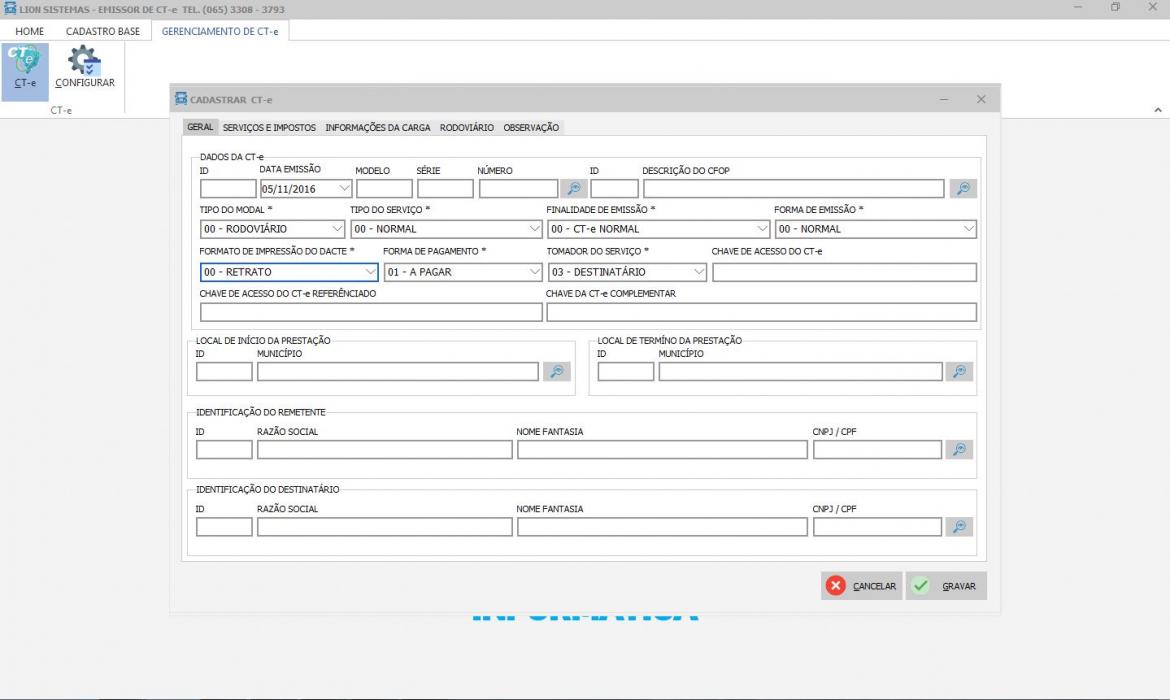Expand Forma de Emissão dropdown
The width and height of the screenshot is (1170, 700).
click(969, 229)
